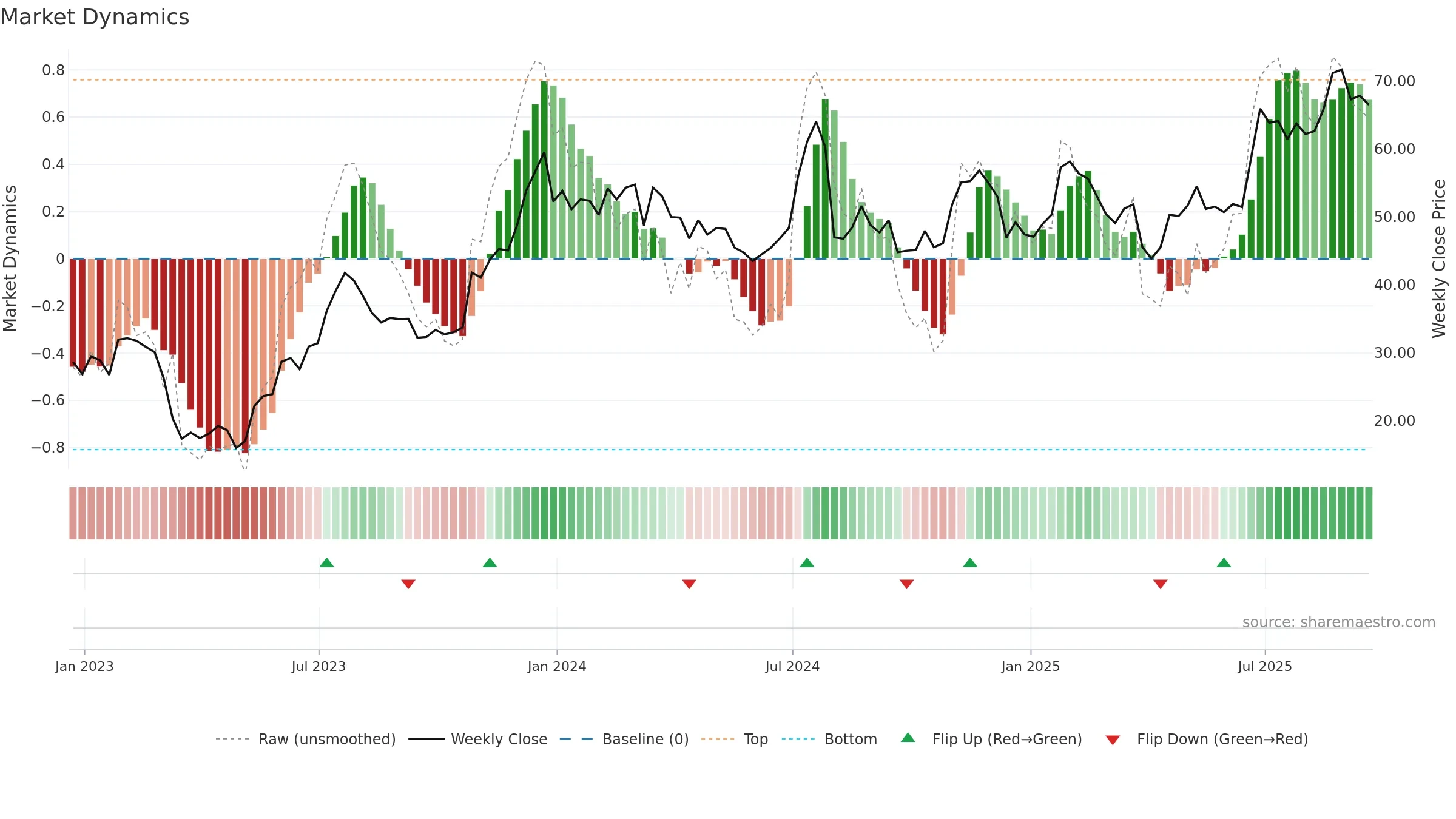Click the −0.6 left axis label

[48, 400]
